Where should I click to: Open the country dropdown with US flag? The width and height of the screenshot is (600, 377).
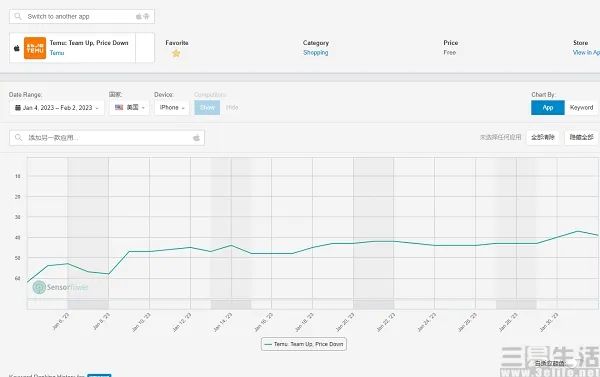tap(129, 108)
